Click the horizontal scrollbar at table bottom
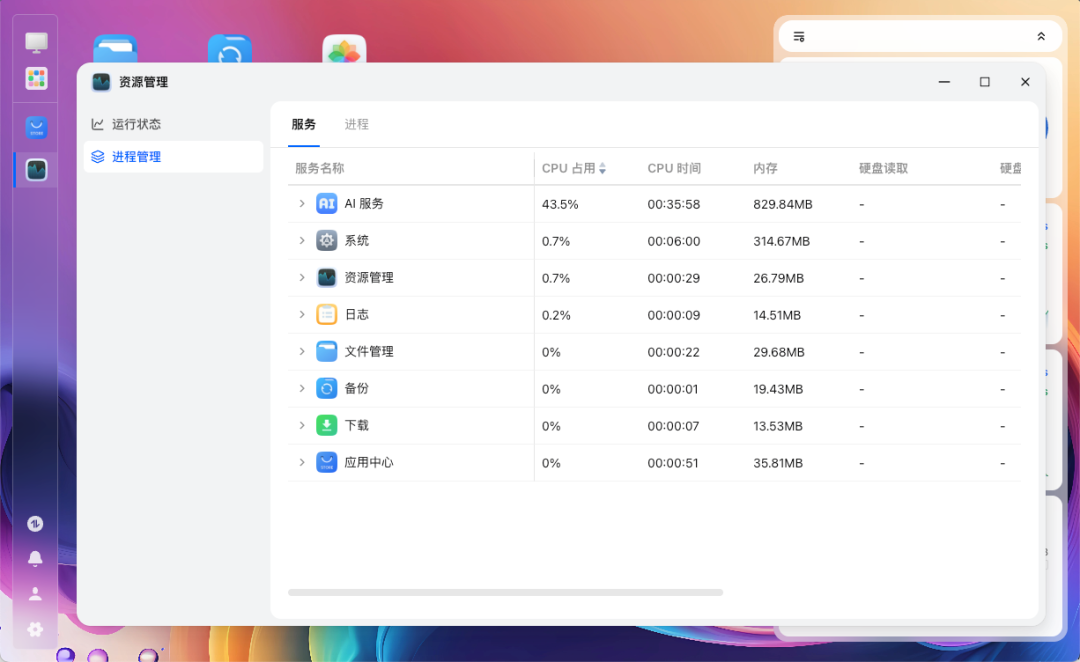 (x=505, y=593)
